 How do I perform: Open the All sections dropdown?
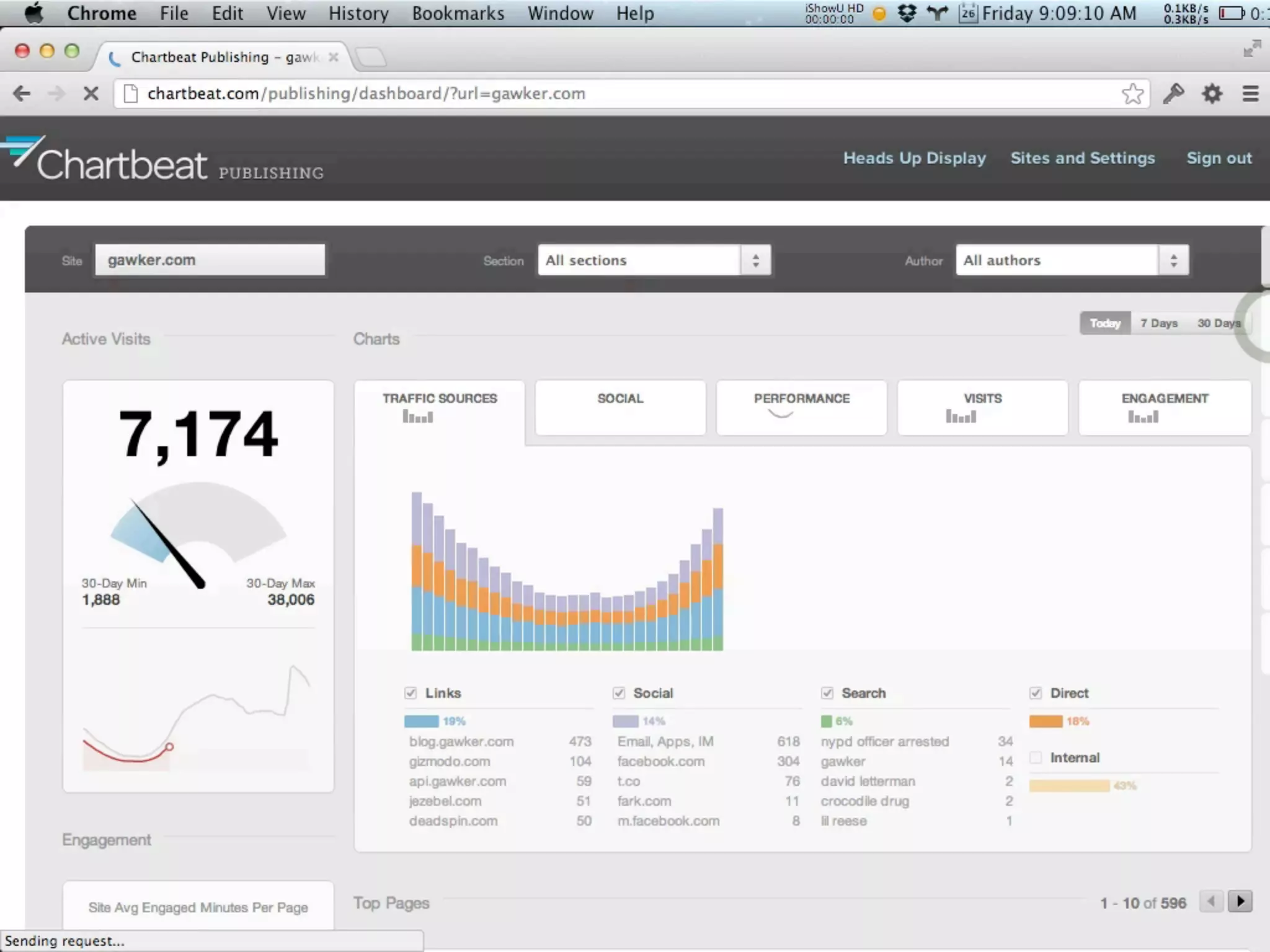654,260
